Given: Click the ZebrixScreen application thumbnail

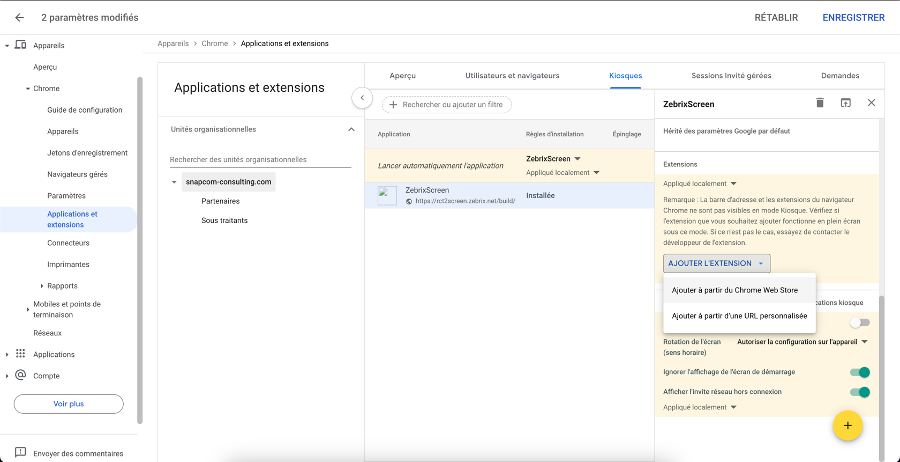Looking at the screenshot, I should tap(387, 195).
